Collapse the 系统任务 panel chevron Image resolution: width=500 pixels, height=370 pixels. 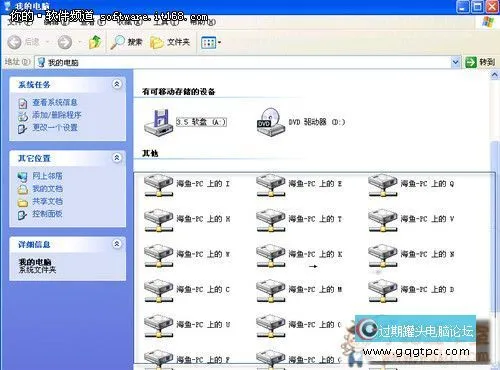[117, 84]
